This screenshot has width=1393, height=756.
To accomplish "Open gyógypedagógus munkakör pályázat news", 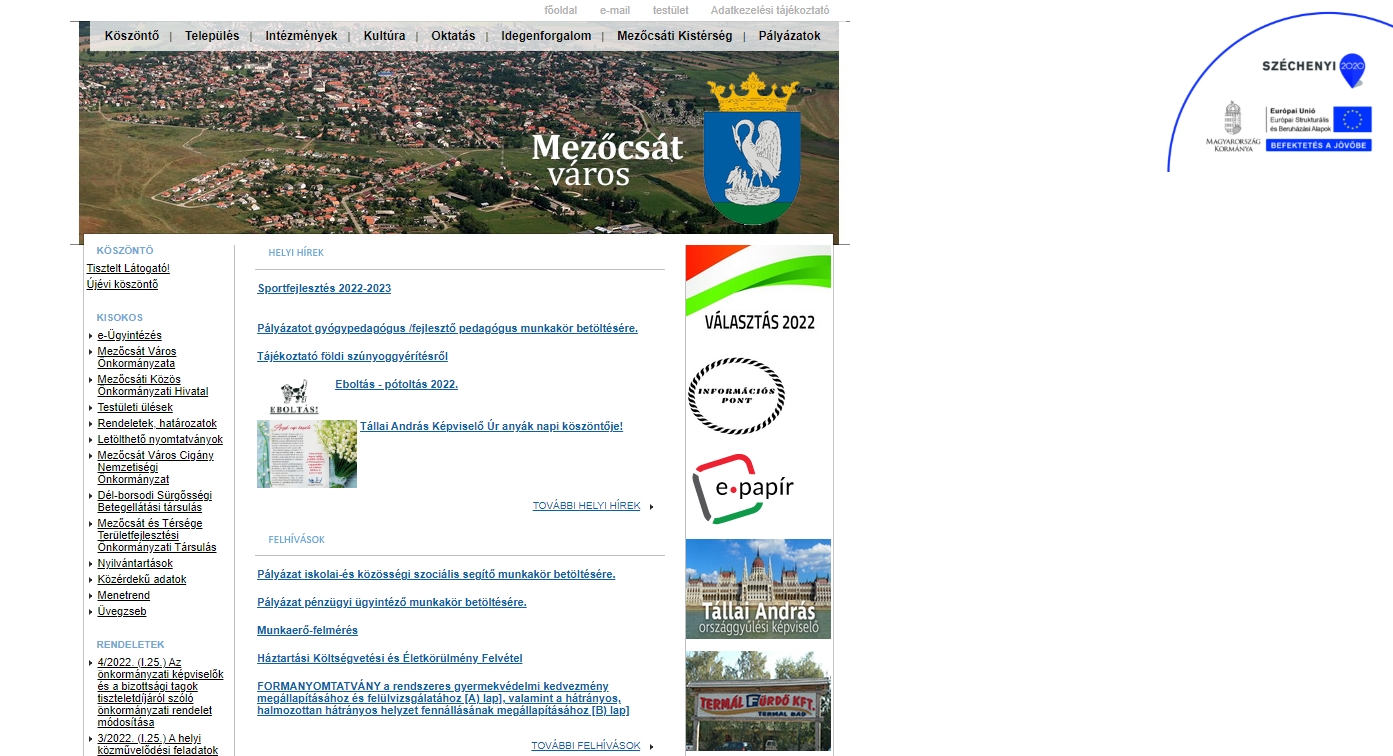I will [x=447, y=328].
